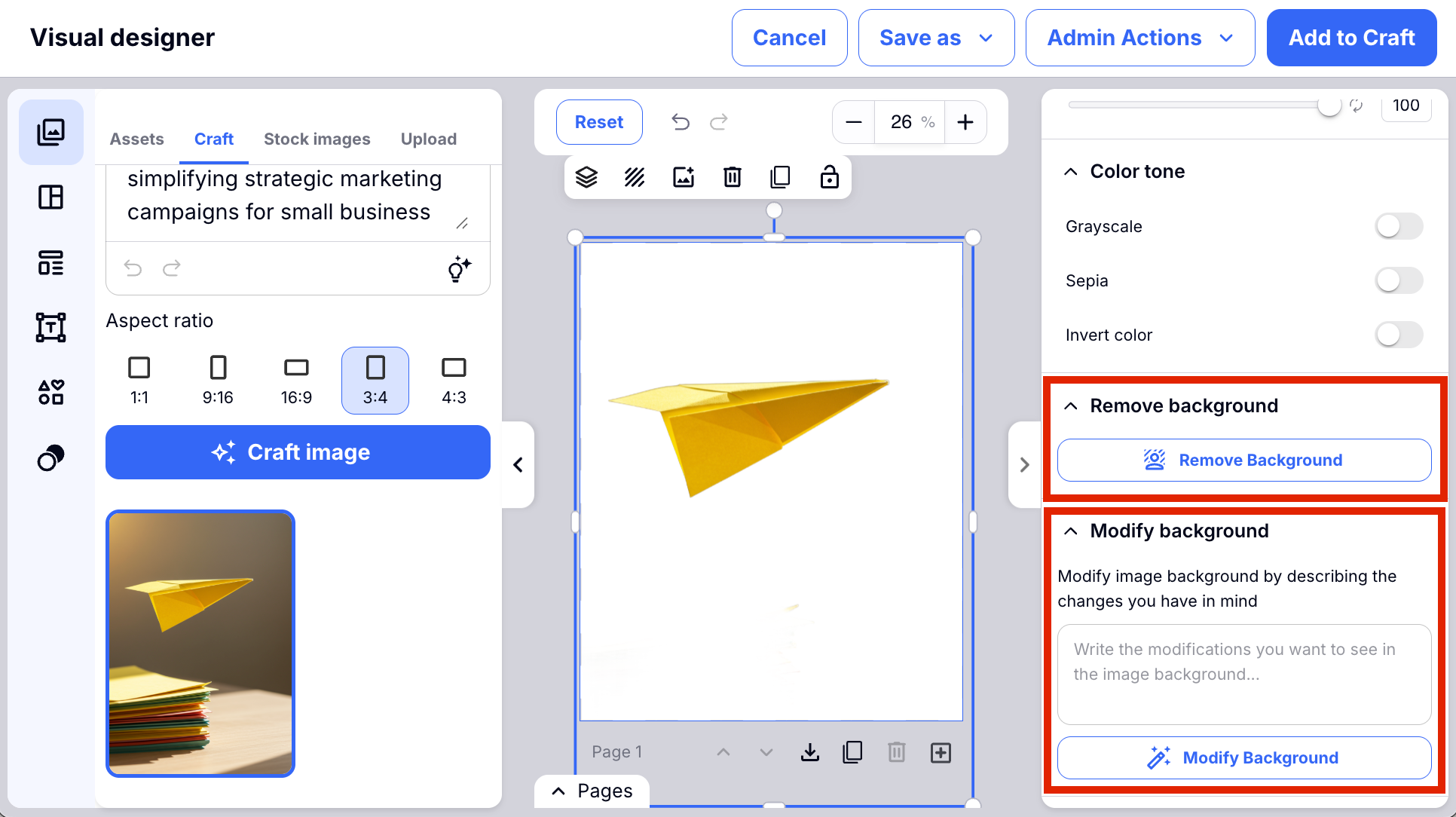Image resolution: width=1456 pixels, height=817 pixels.
Task: Click the lightbulb prompt suggestion icon
Action: pyautogui.click(x=459, y=268)
